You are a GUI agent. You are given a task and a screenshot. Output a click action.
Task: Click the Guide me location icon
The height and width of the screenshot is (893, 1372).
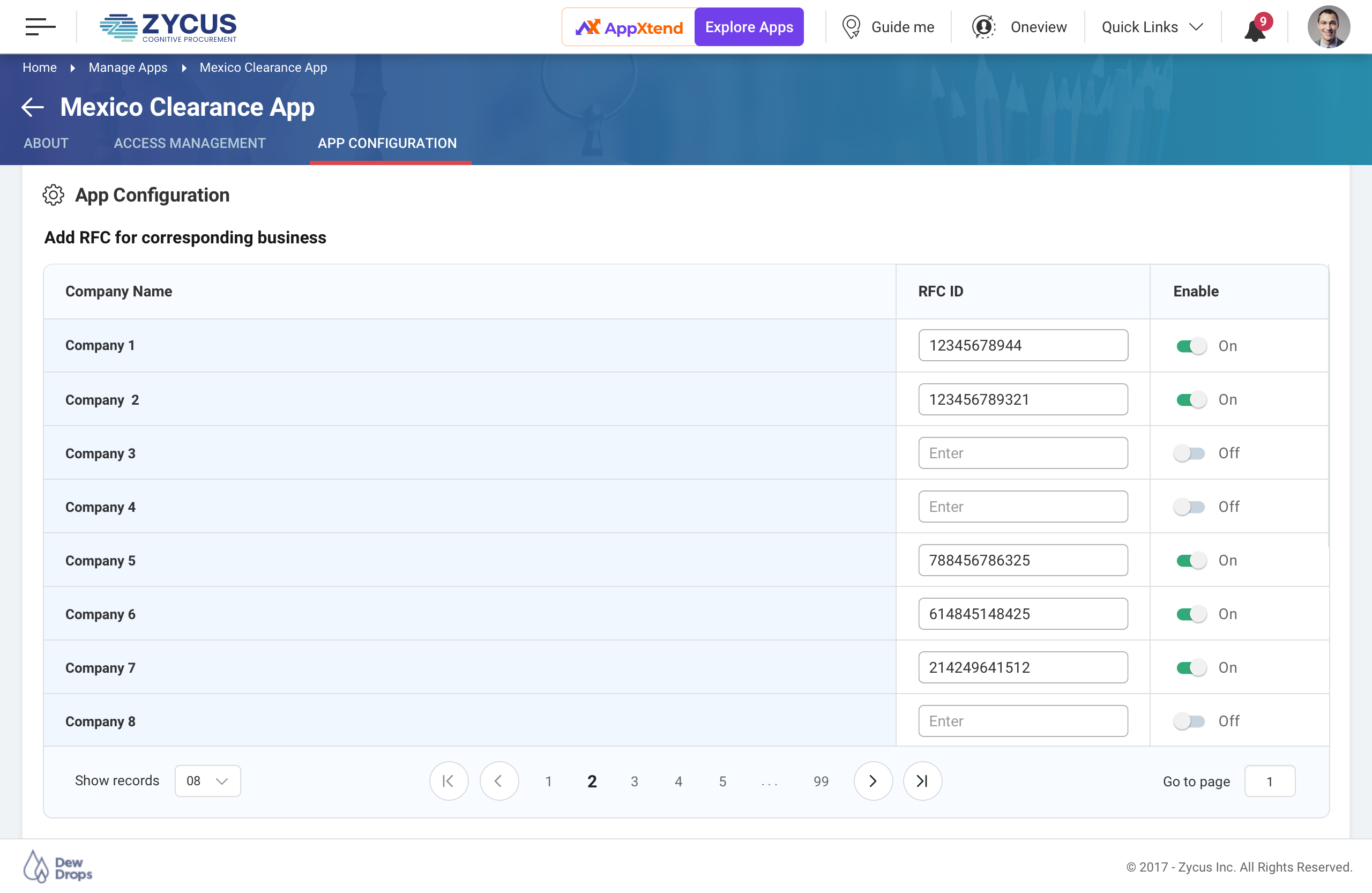pos(851,27)
